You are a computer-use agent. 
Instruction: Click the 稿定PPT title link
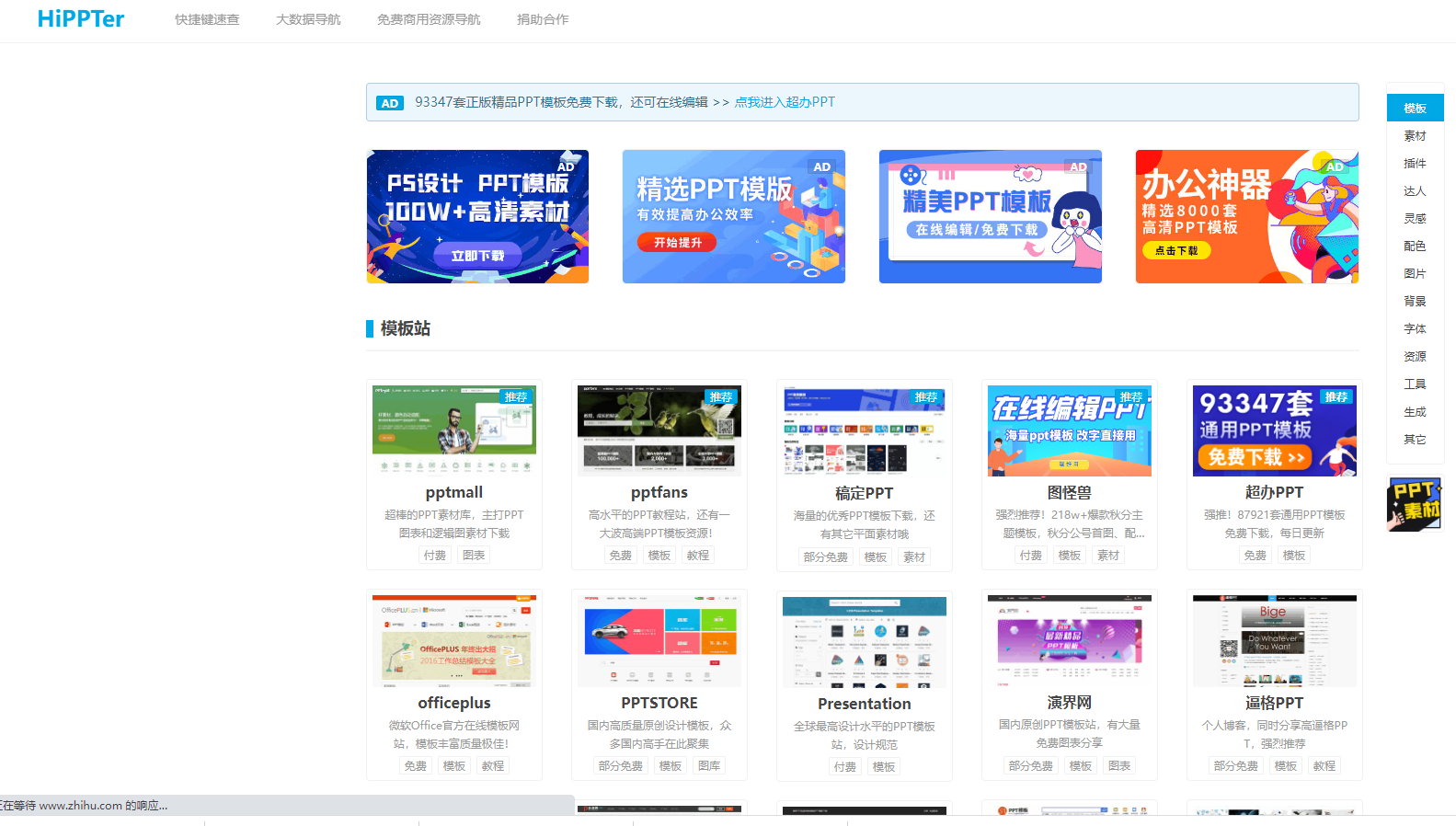[865, 494]
